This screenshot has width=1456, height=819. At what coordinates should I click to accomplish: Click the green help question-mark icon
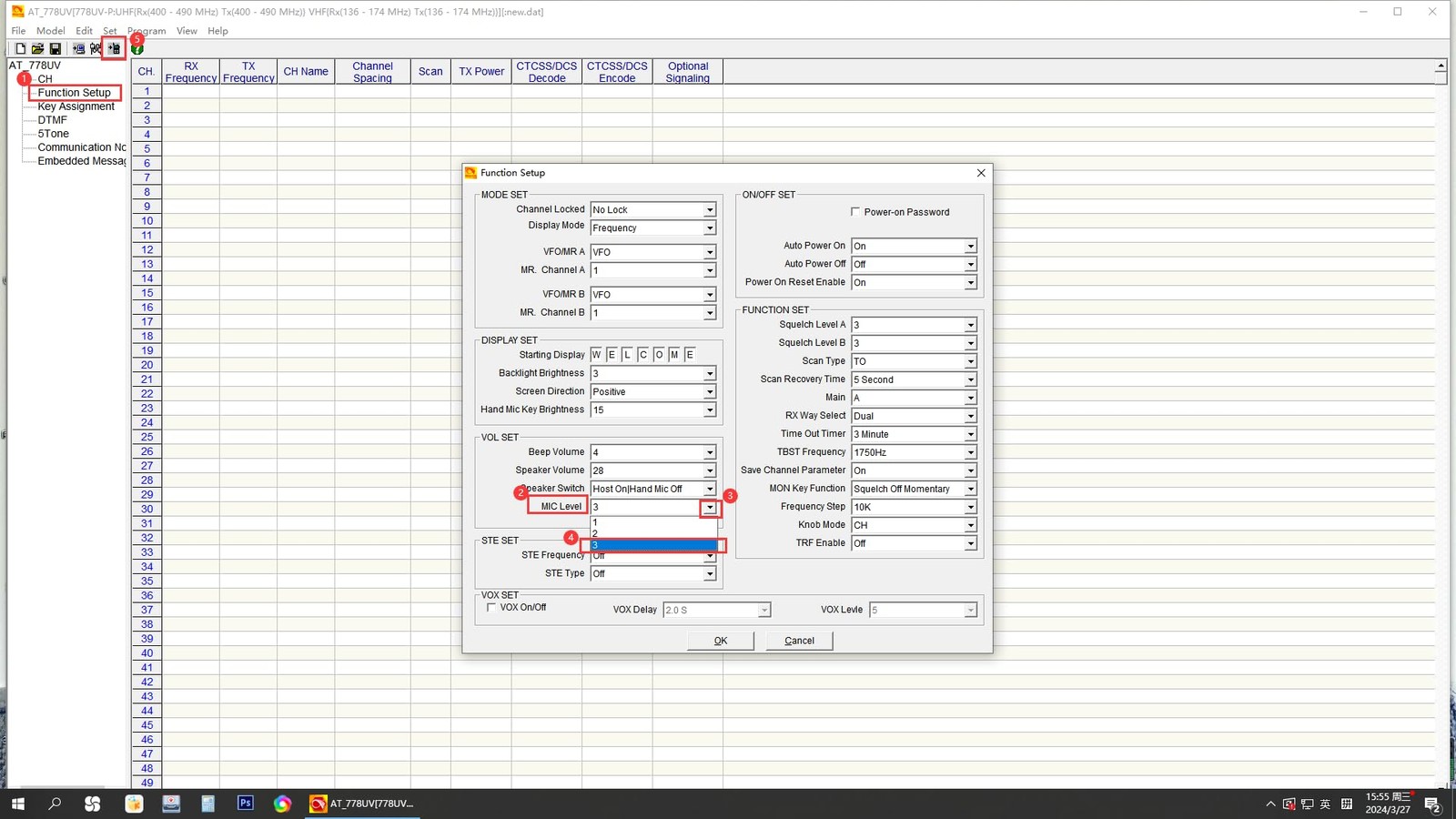pos(137,50)
